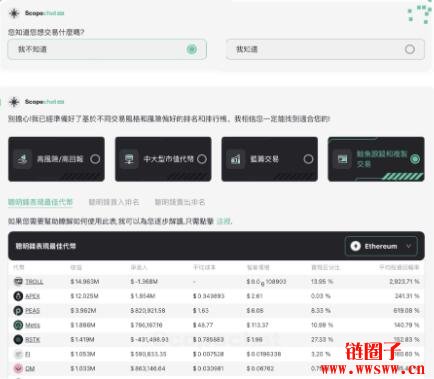Choose the 我知道 option box

pyautogui.click(x=325, y=49)
